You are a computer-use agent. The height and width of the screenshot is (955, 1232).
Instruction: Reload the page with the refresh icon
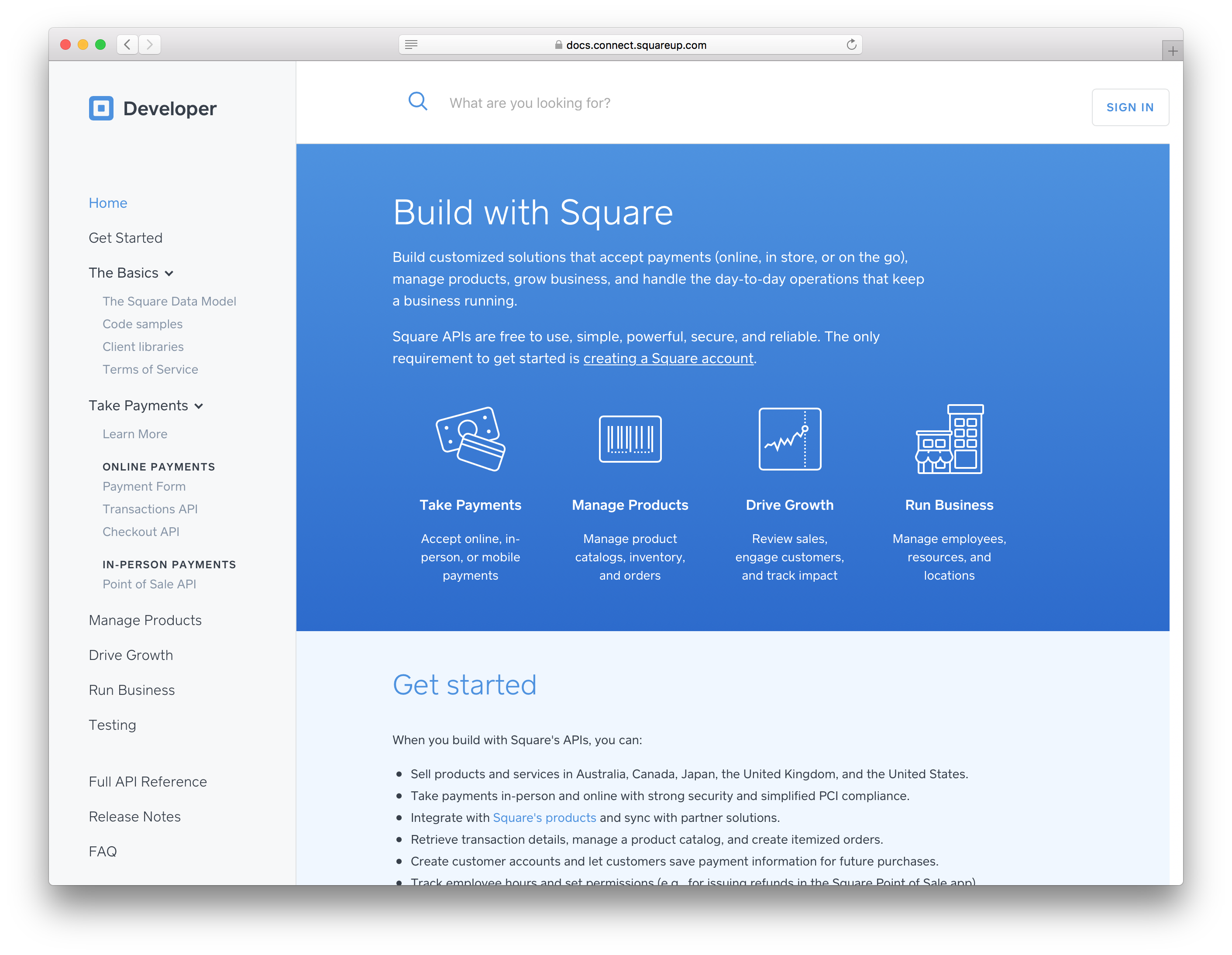pyautogui.click(x=851, y=45)
